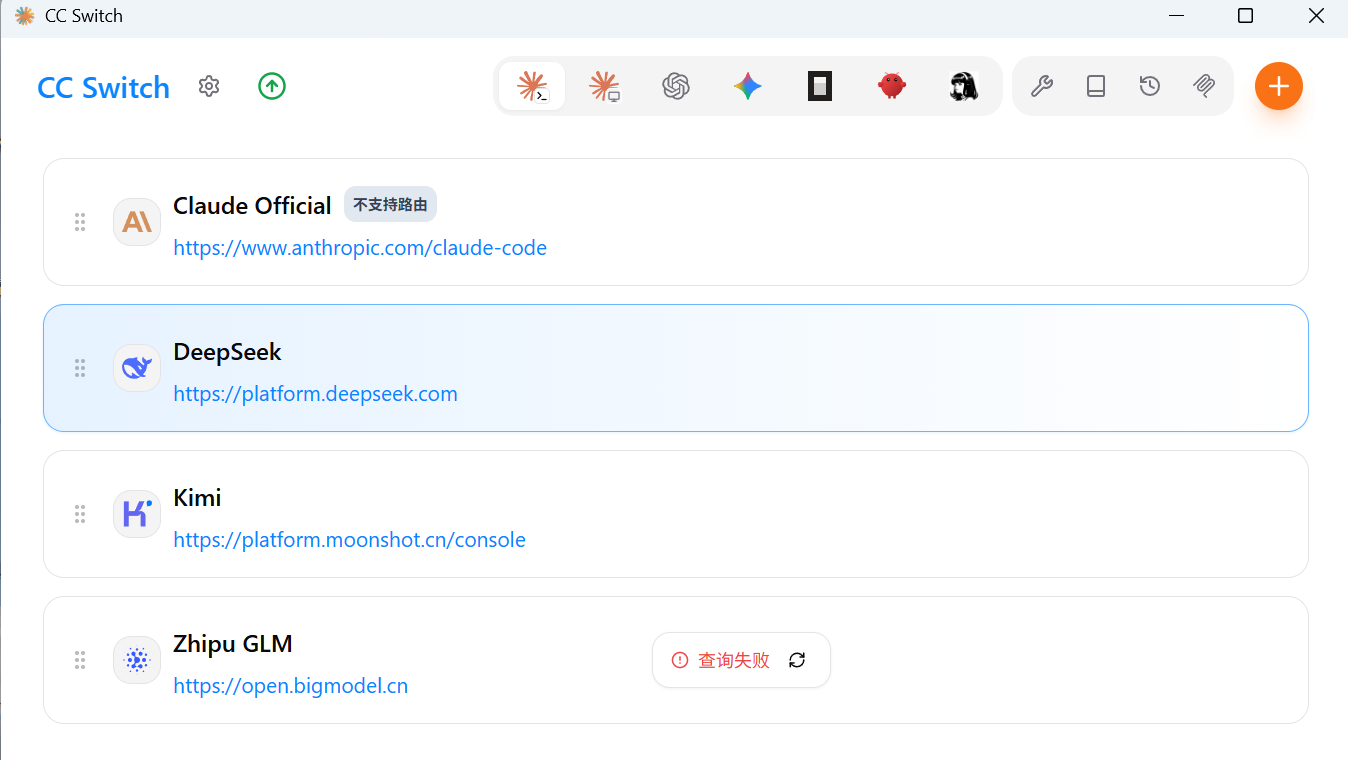Screen dimensions: 1348x760
Task: Open the wrench tool icon
Action: tap(1042, 87)
